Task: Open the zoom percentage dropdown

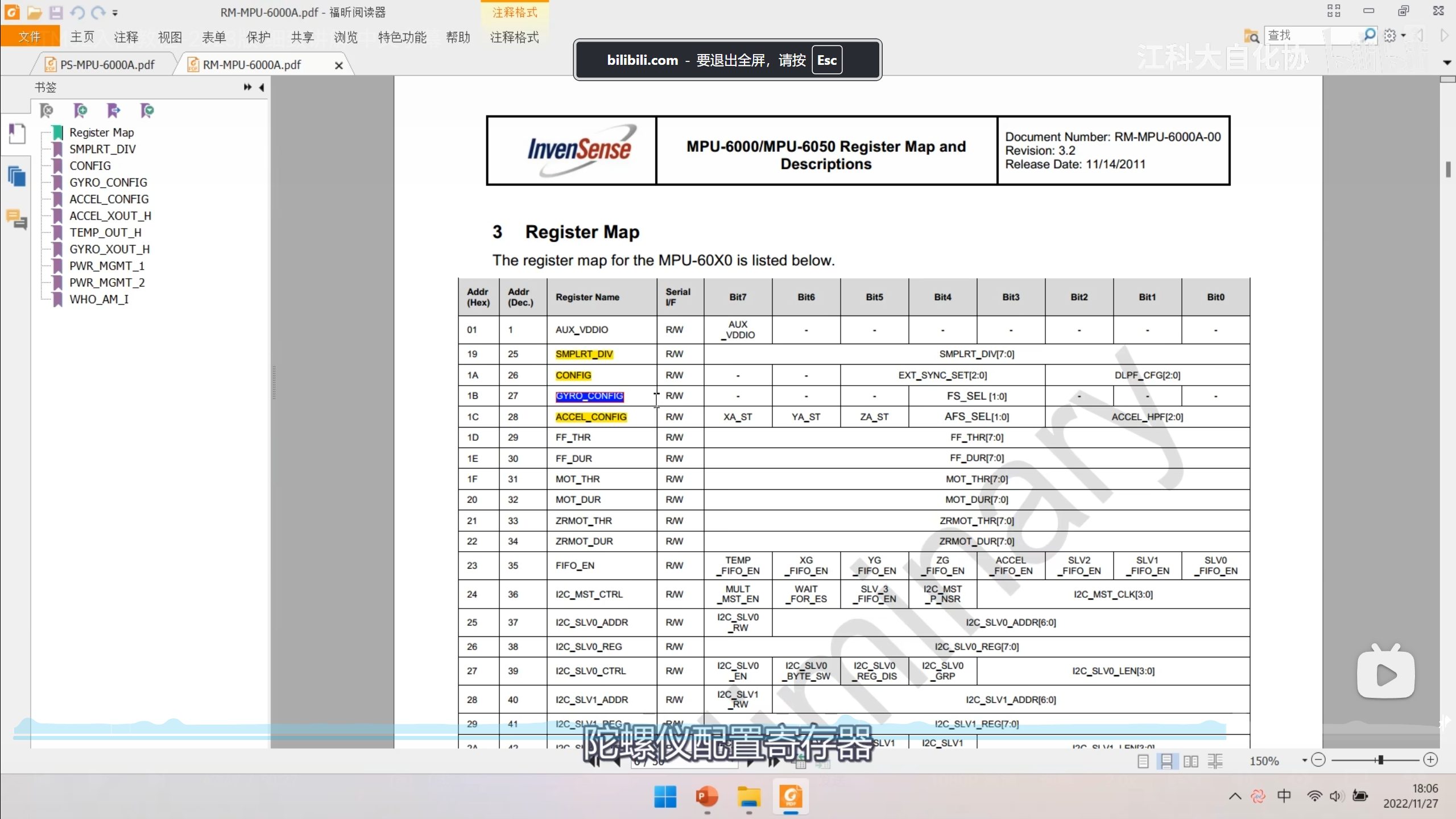Action: coord(1304,760)
